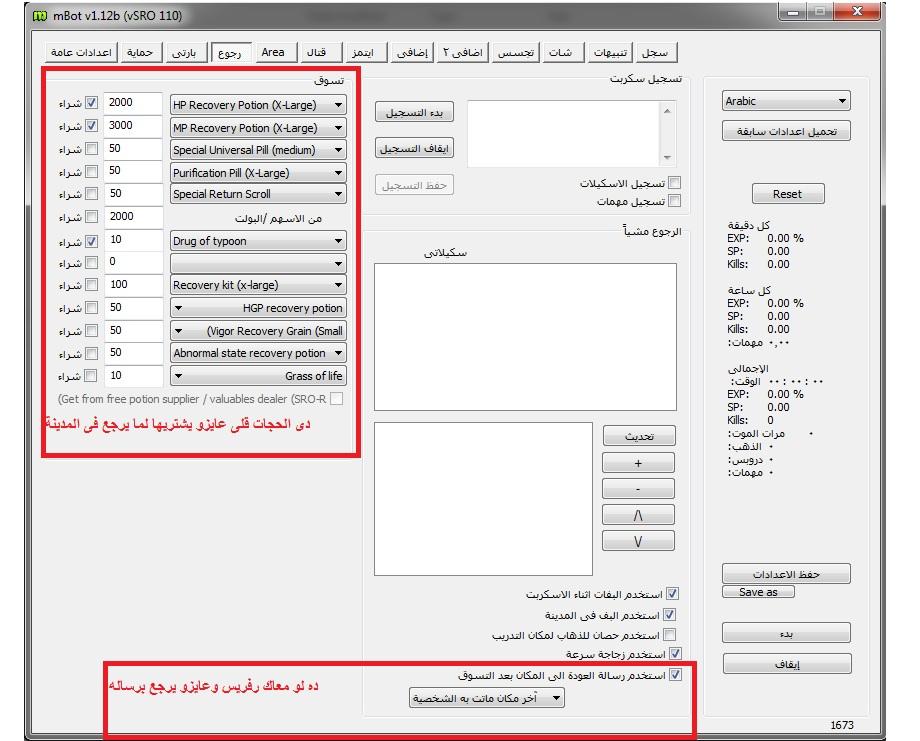Open the بارتى tab
Viewport: 920px width, 741px height.
(x=184, y=52)
